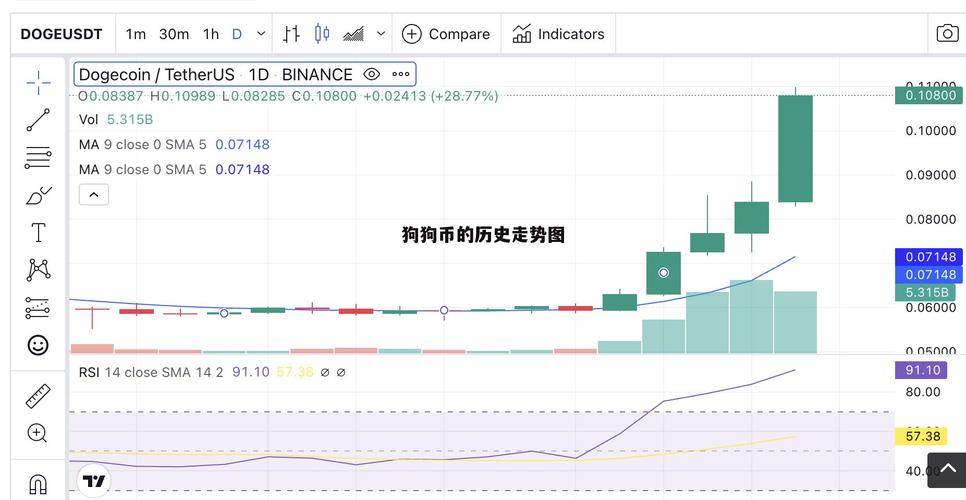This screenshot has width=966, height=500.
Task: Click second RSI legend null-value symbol
Action: tap(341, 373)
